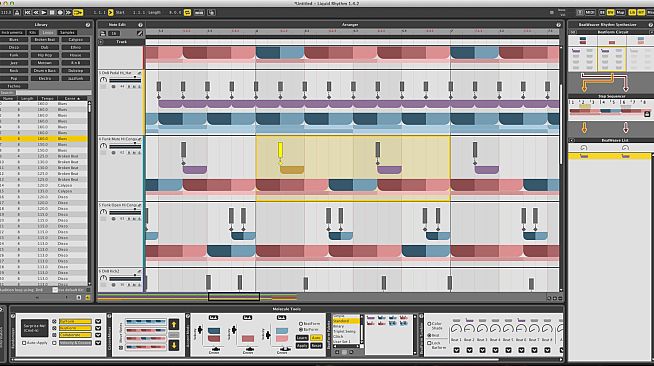Viewport: 654px width, 366px height.
Task: Click the play button in transport bar
Action: click(x=44, y=13)
